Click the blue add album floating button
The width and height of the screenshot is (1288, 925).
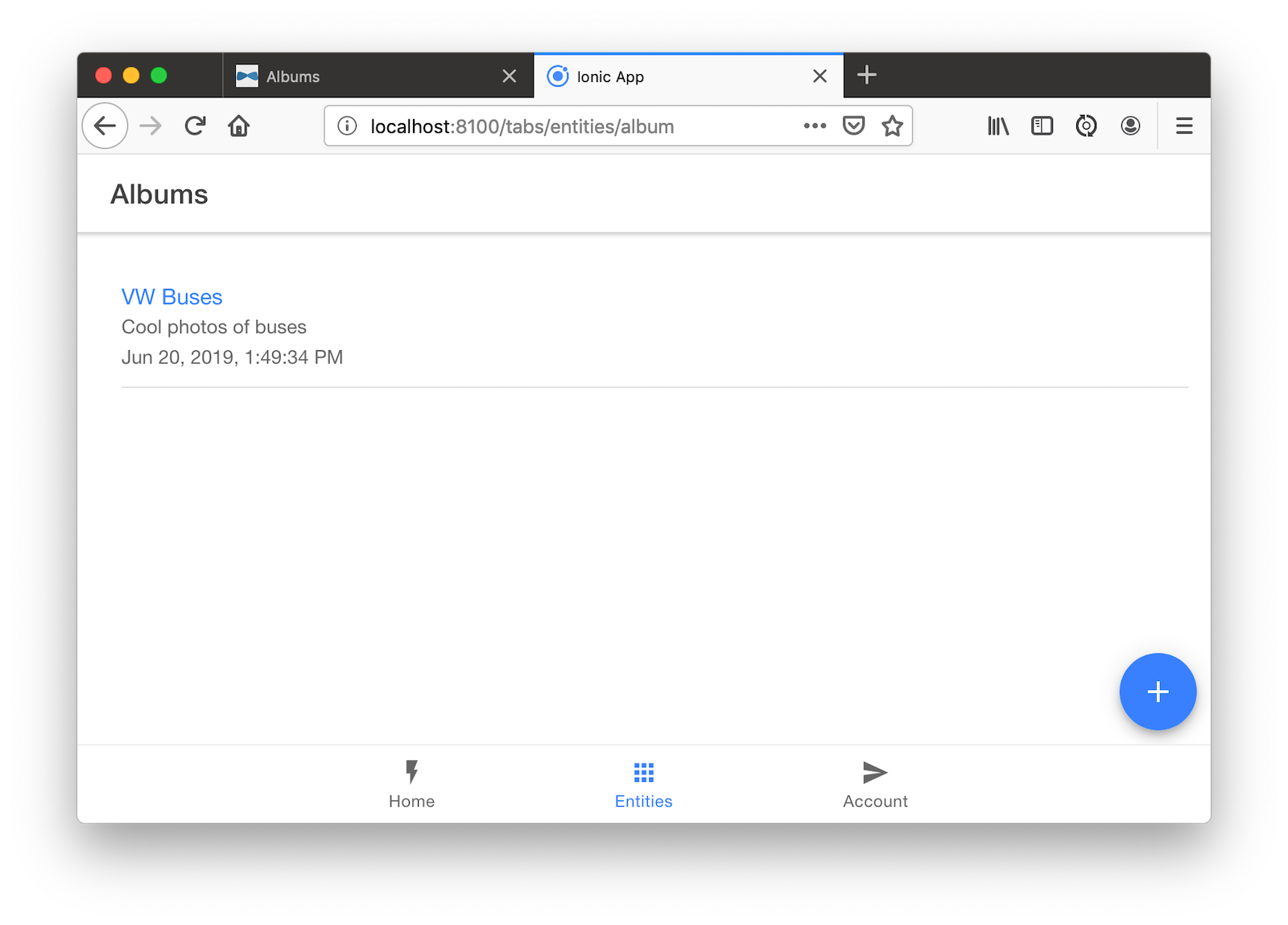[x=1157, y=692]
